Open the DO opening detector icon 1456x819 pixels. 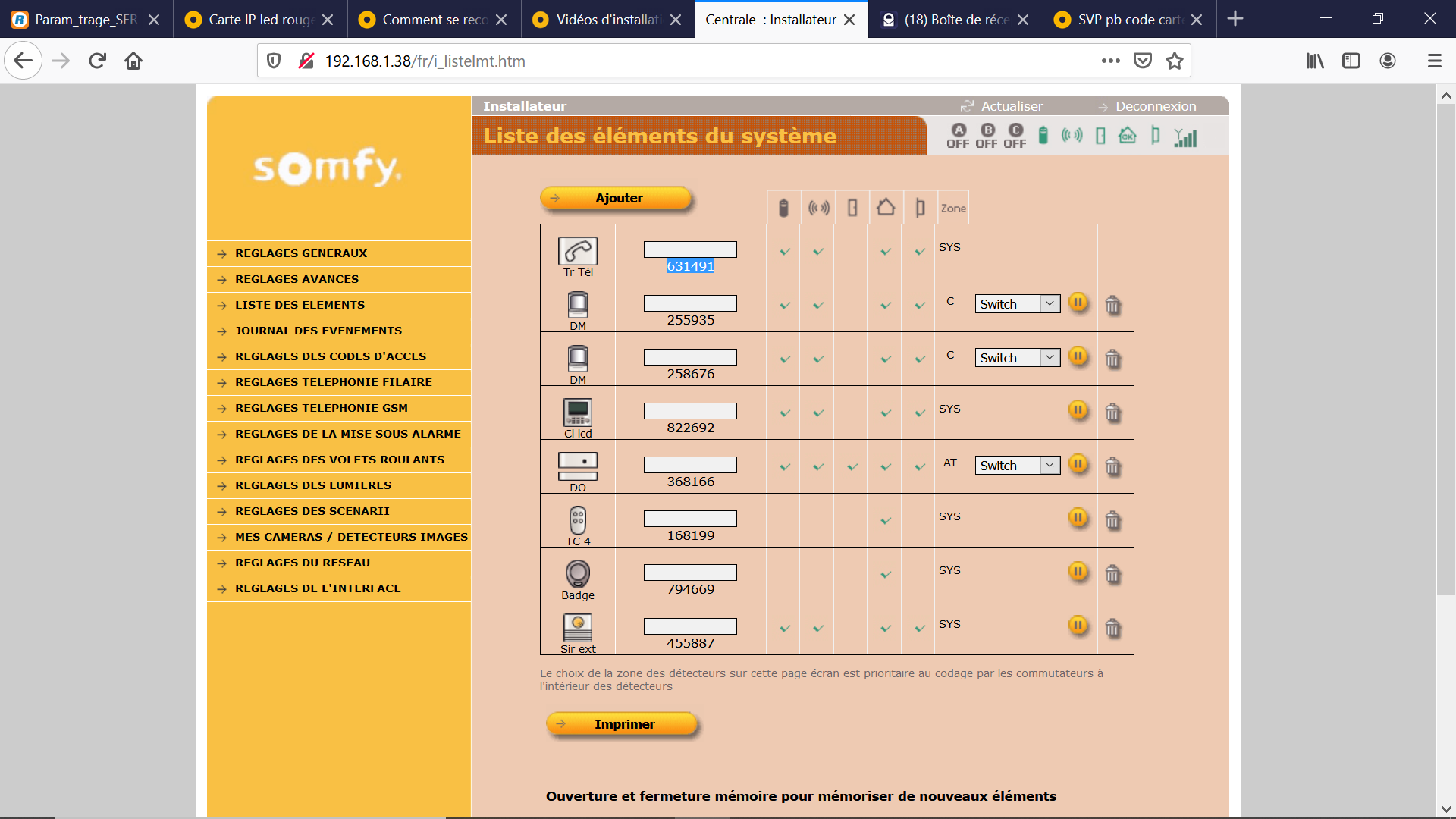pyautogui.click(x=578, y=466)
